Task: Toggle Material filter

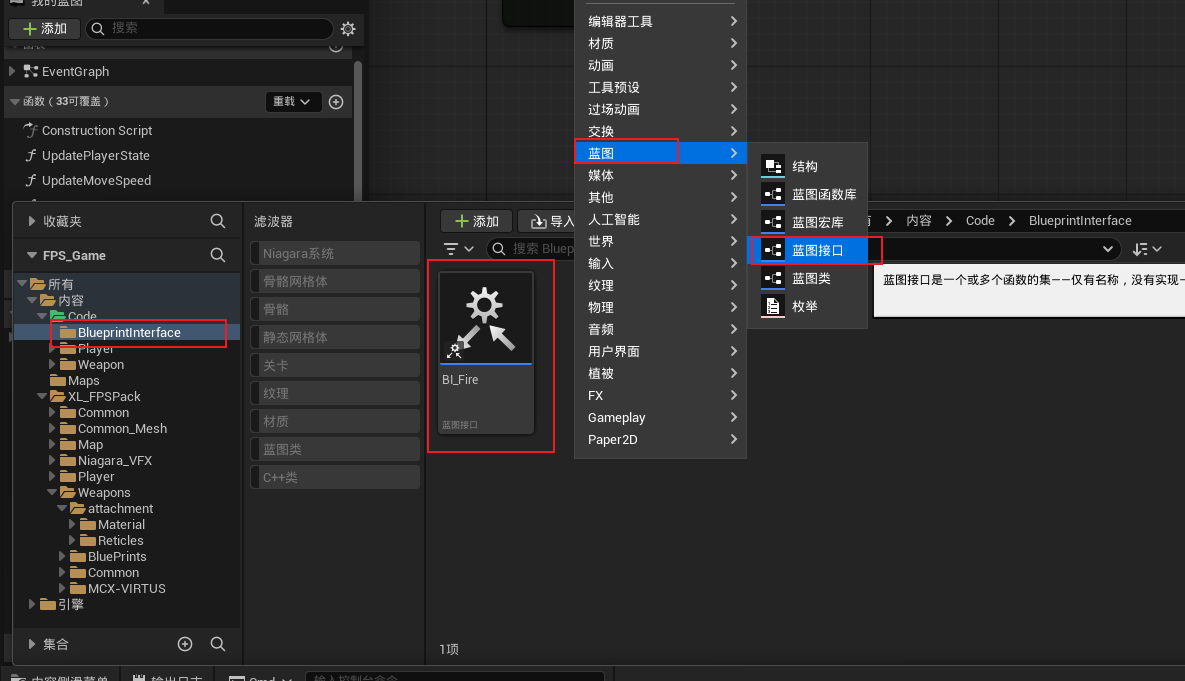Action: 335,421
